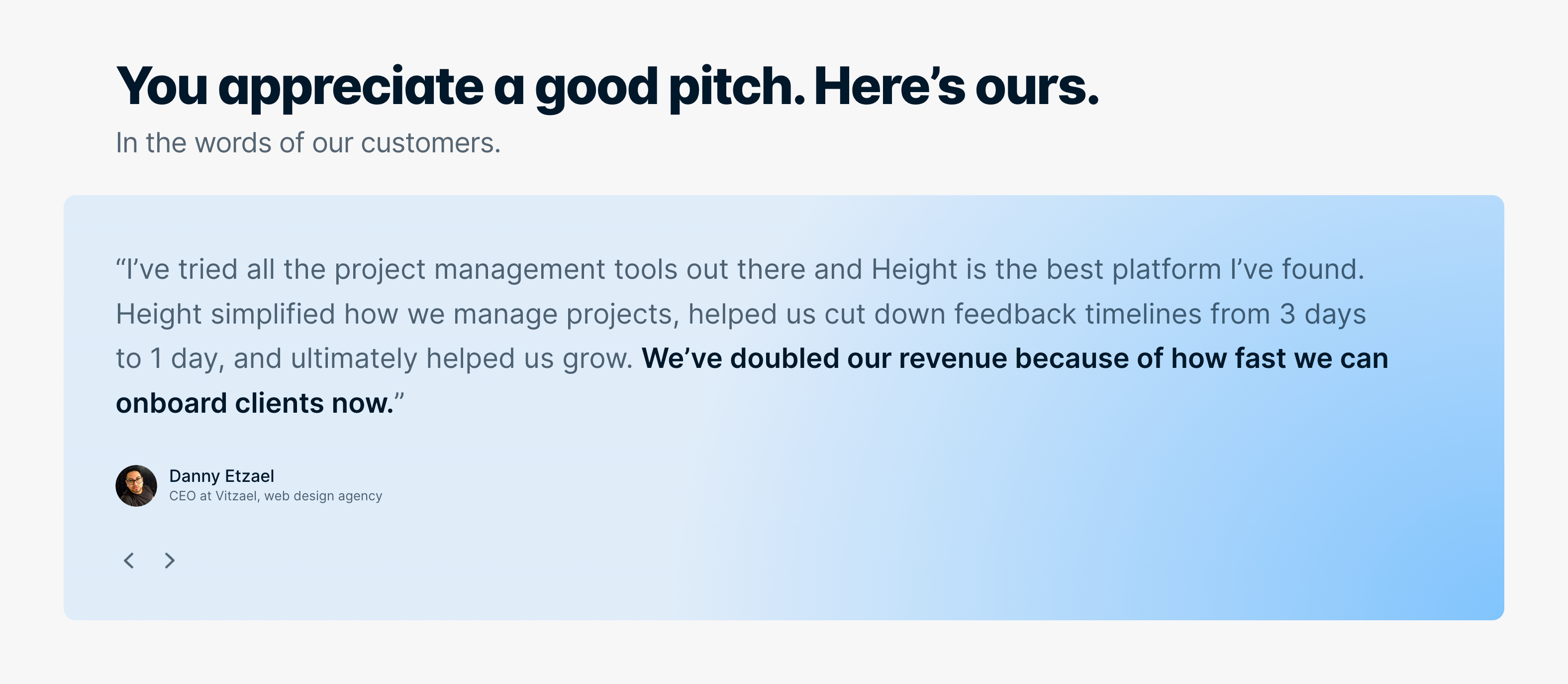The height and width of the screenshot is (684, 1568).
Task: Click Danny Etzael's avatar photo
Action: point(136,486)
